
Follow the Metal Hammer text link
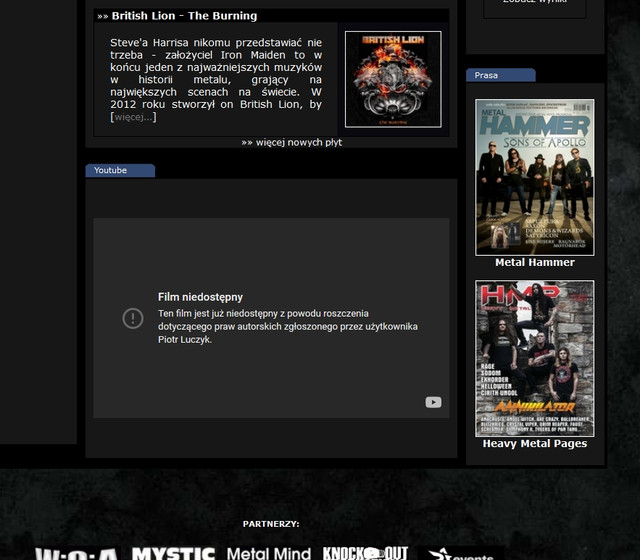535,262
